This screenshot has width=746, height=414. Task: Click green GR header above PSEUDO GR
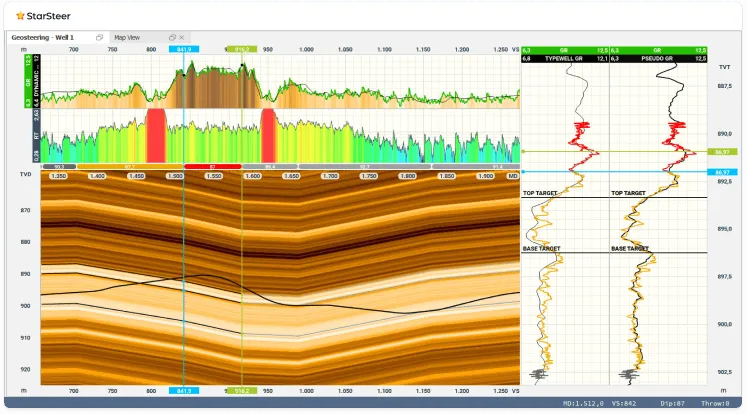(658, 50)
